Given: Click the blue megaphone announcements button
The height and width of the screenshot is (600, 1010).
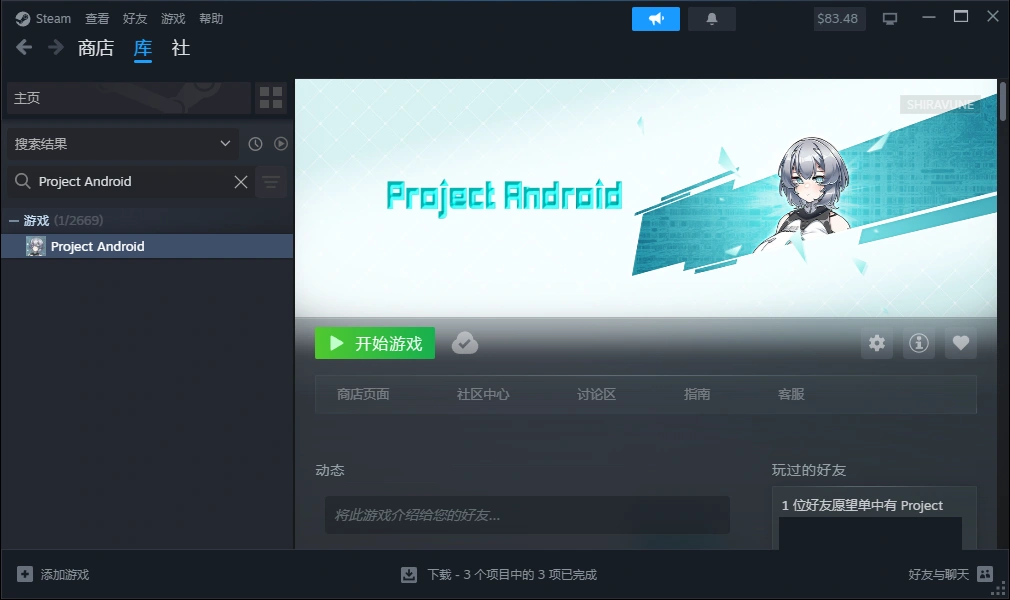Looking at the screenshot, I should click(656, 19).
